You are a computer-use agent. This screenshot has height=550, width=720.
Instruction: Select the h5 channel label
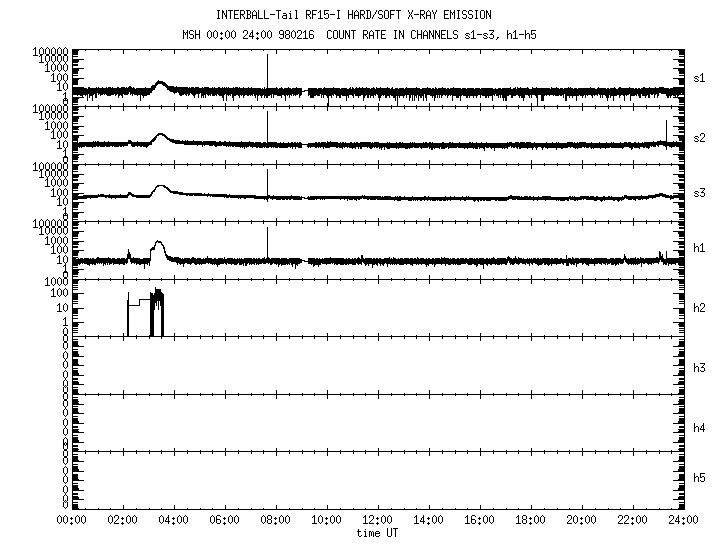(700, 479)
